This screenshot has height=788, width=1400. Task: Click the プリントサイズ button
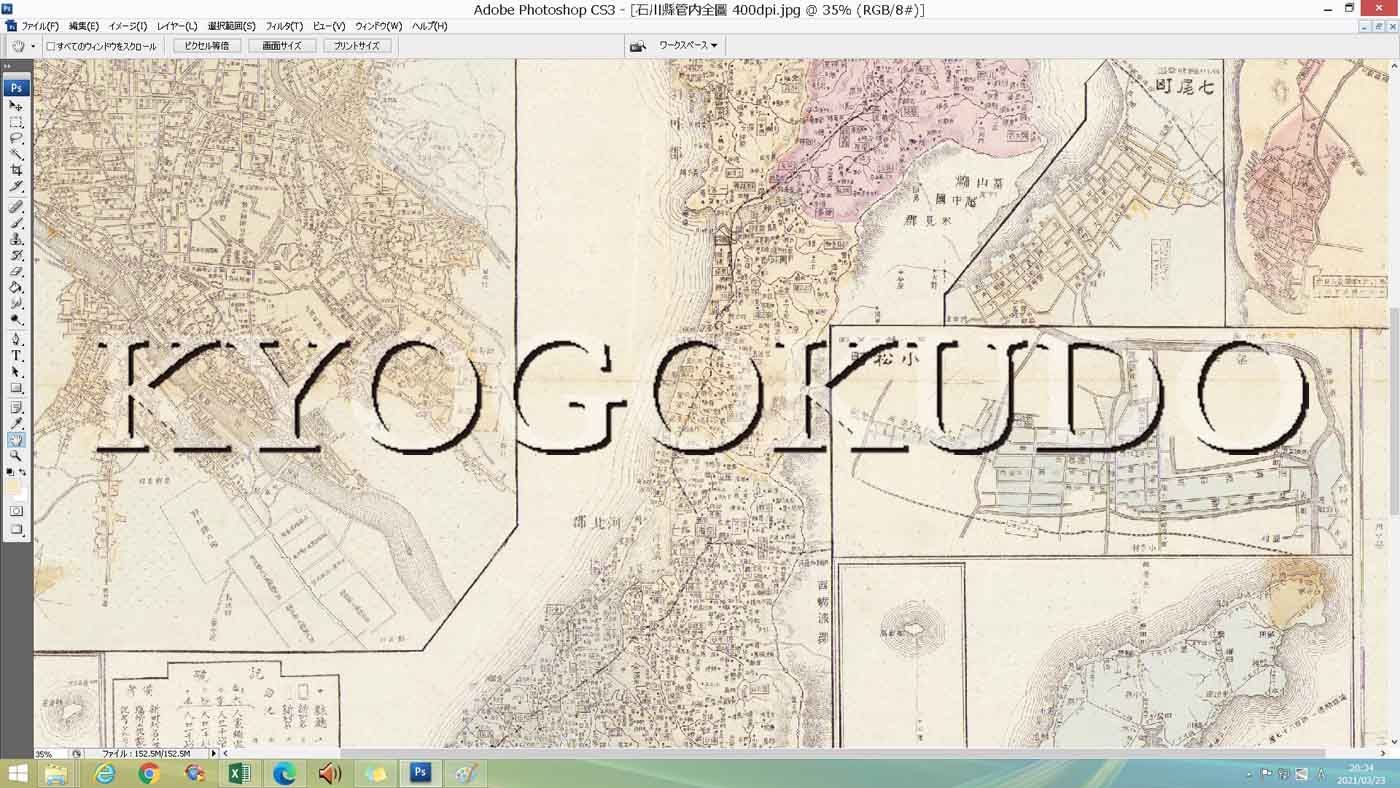coord(356,46)
